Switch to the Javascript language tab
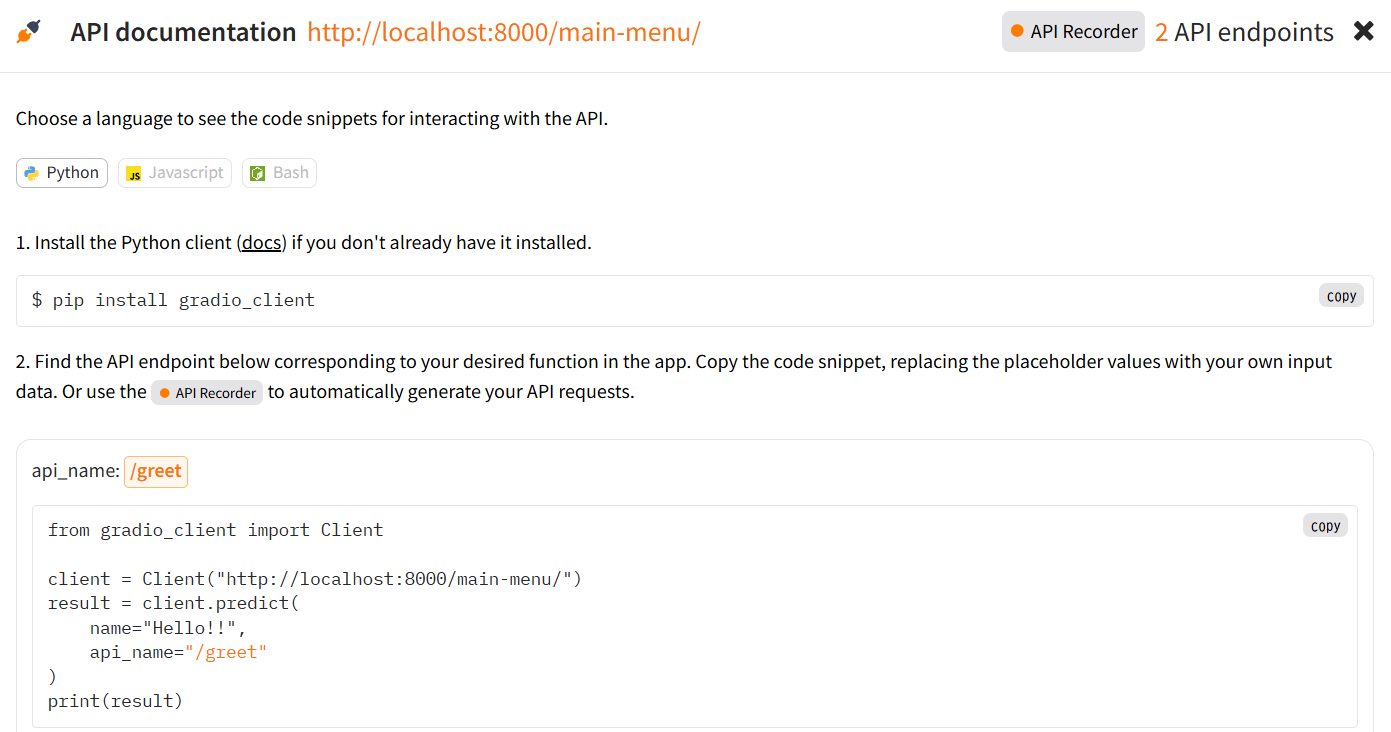This screenshot has width=1391, height=732. click(x=174, y=172)
